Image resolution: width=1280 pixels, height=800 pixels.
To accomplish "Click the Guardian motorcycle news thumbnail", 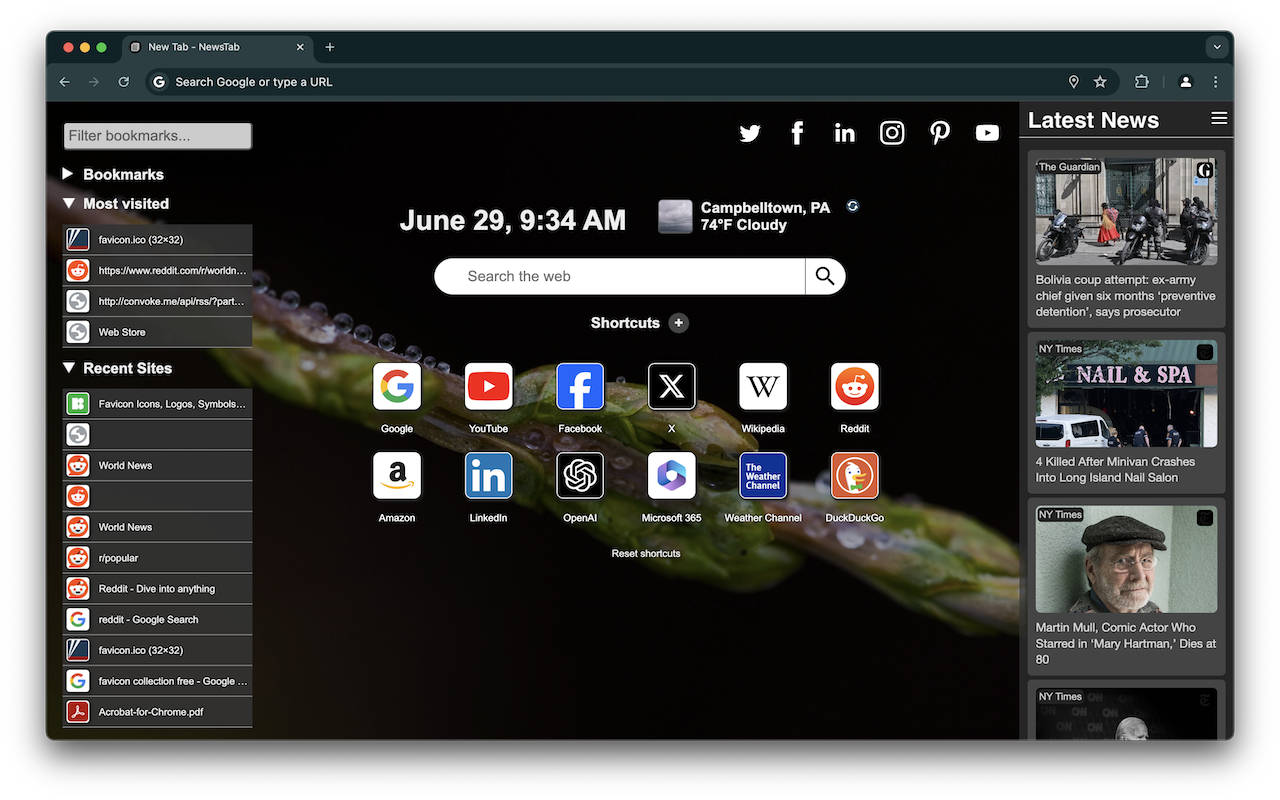I will point(1126,211).
